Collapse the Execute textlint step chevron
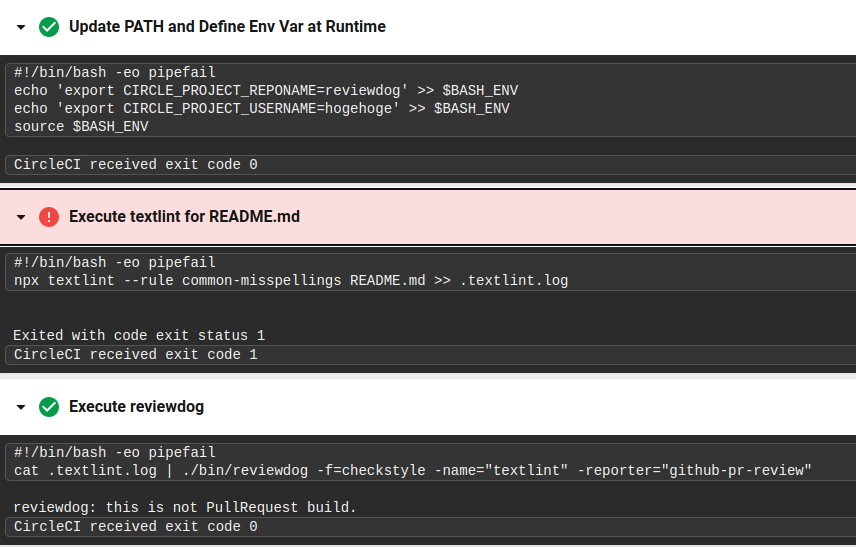This screenshot has width=856, height=547. coord(21,217)
